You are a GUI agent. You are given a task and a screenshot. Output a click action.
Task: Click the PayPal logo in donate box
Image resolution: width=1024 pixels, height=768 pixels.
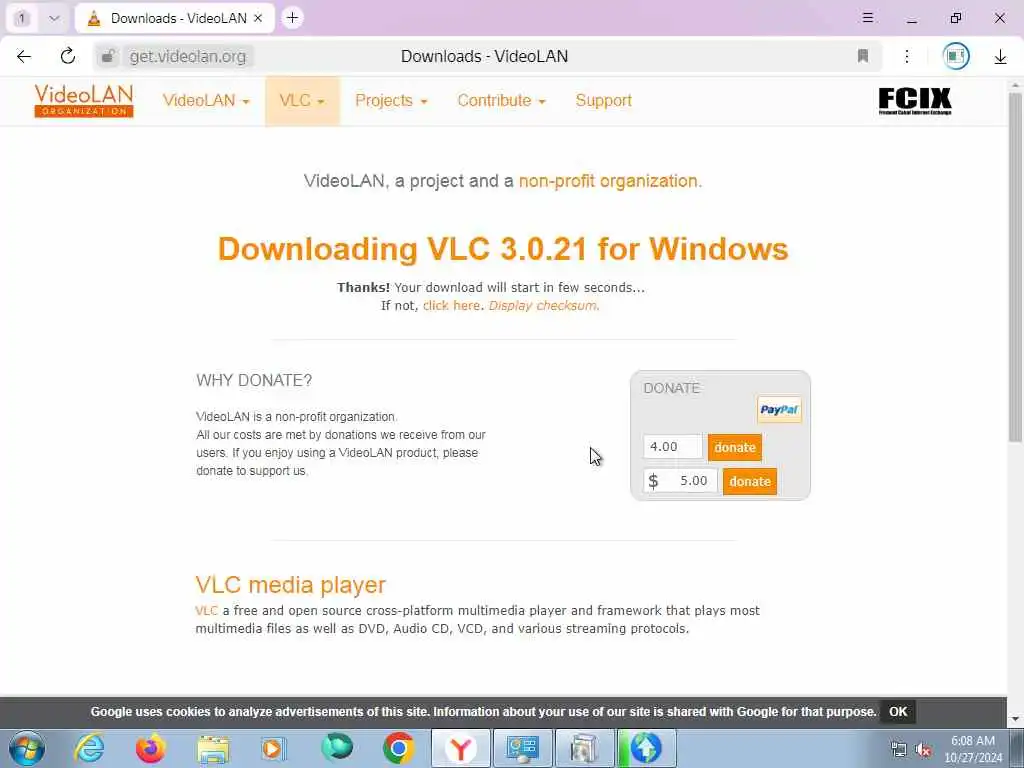pyautogui.click(x=779, y=409)
